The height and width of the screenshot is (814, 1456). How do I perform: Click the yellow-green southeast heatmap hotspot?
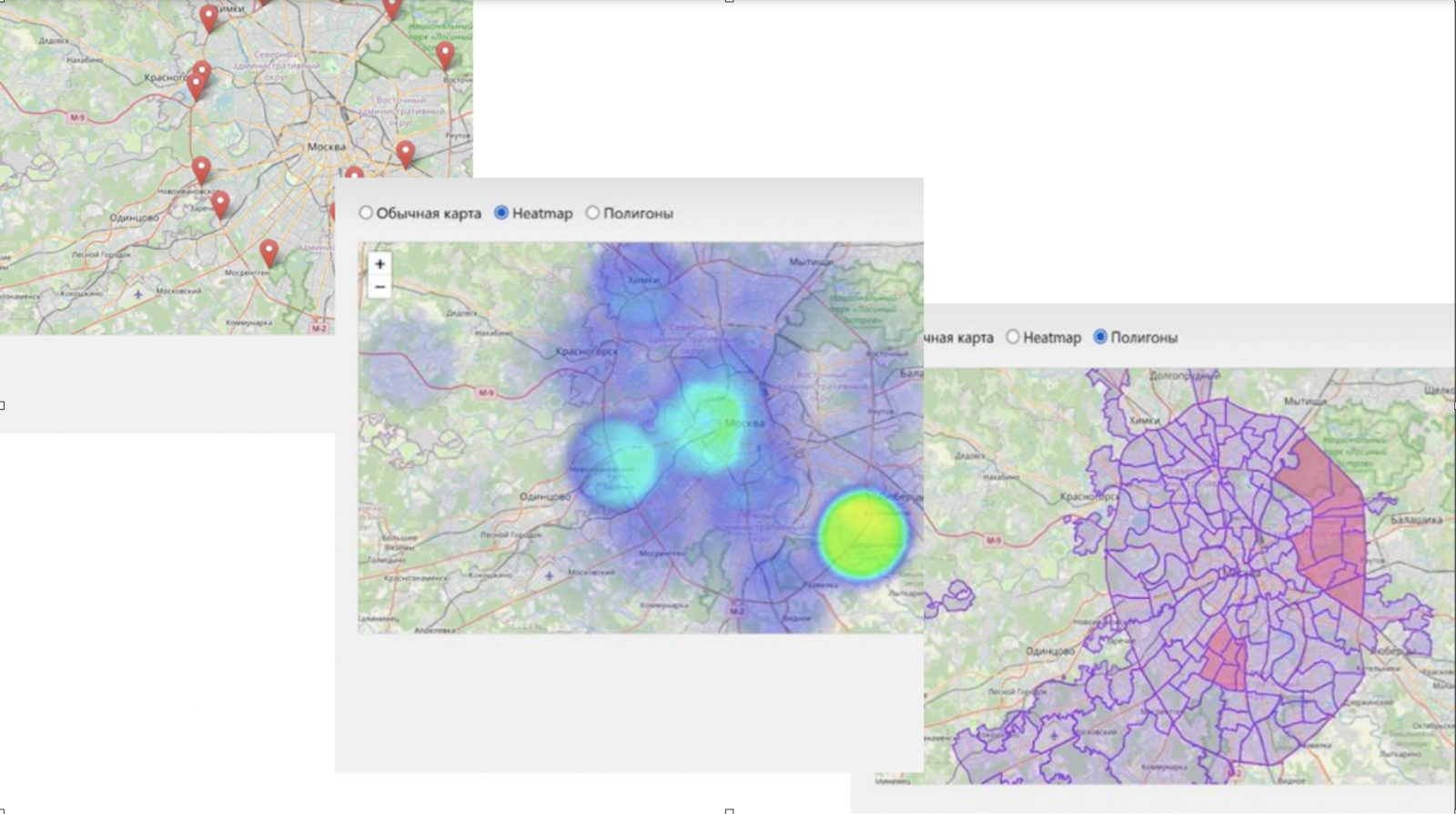862,535
